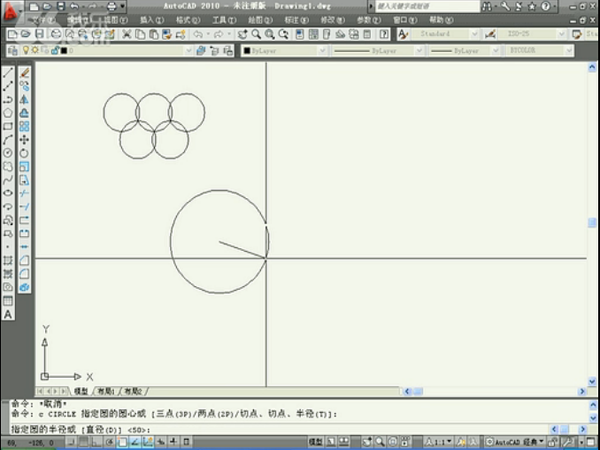Screen dimensions: 600x450
Task: Toggle Grid display in status bar
Action: pos(83,442)
